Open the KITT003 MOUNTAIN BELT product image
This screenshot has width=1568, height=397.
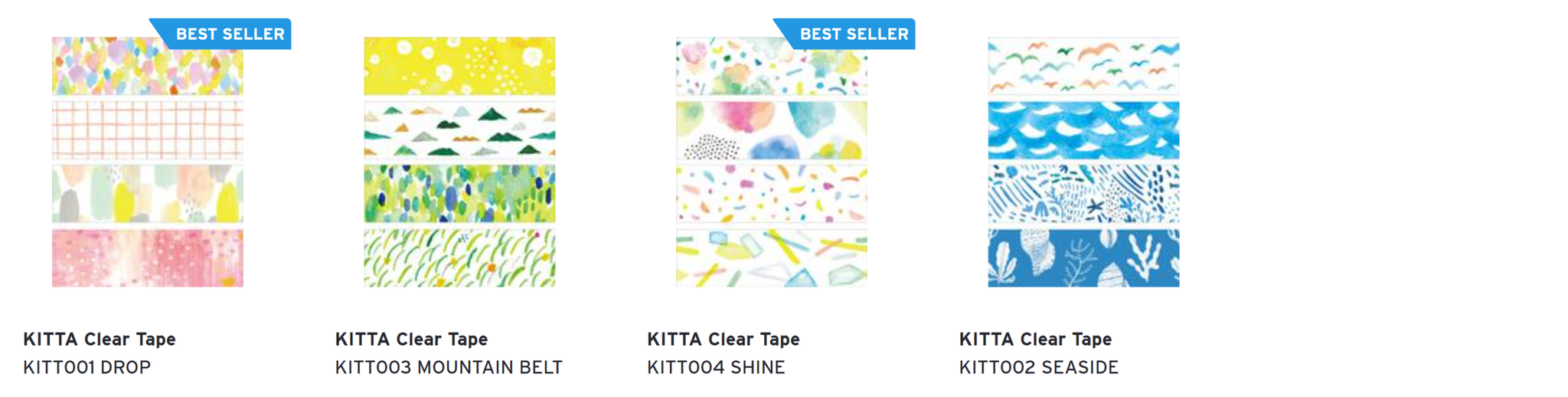coord(459,162)
